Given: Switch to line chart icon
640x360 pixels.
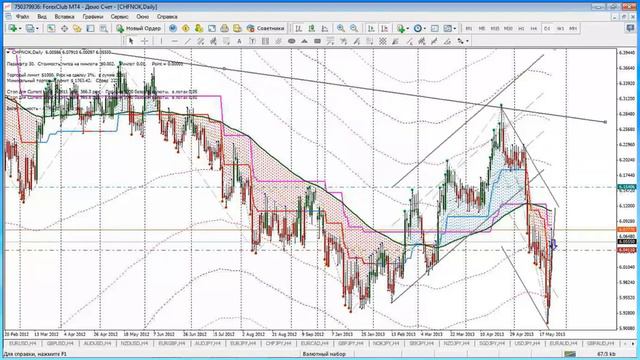Looking at the screenshot, I should click(325, 28).
